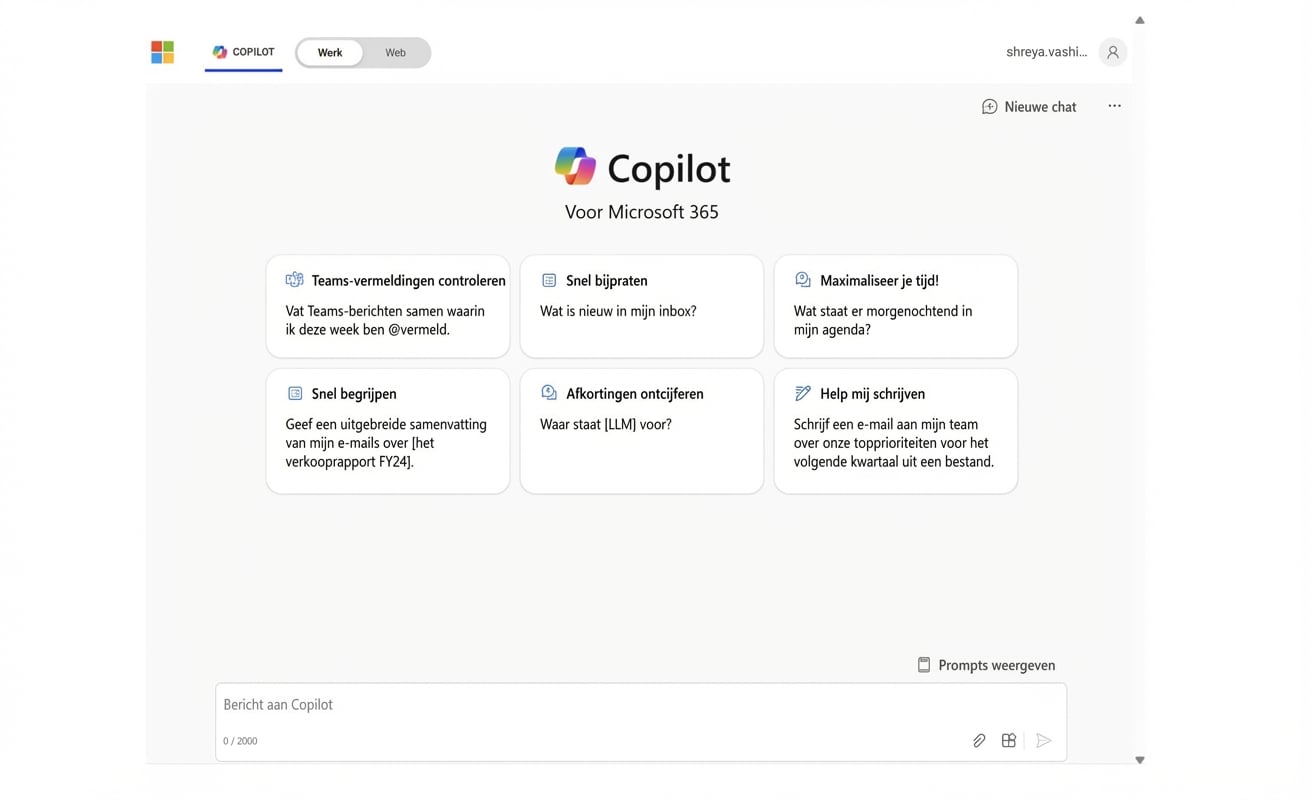Click the send message icon

tap(1044, 740)
